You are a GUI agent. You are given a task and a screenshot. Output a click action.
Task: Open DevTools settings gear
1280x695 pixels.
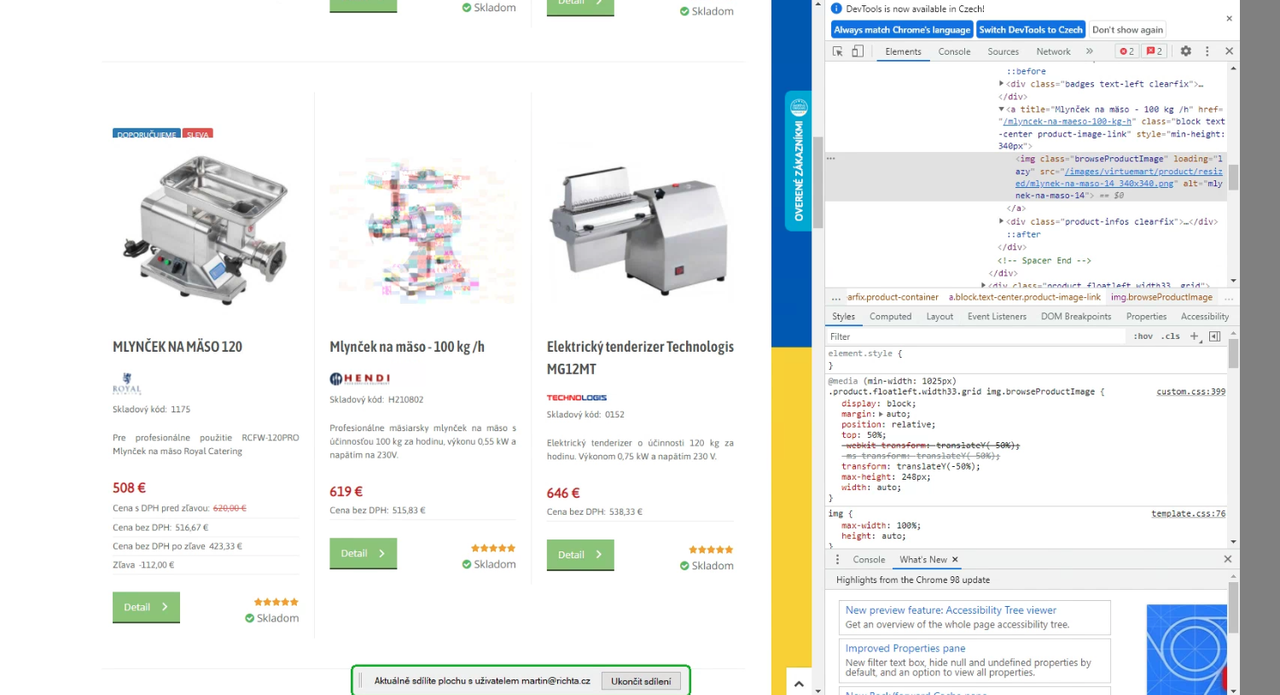coord(1186,51)
